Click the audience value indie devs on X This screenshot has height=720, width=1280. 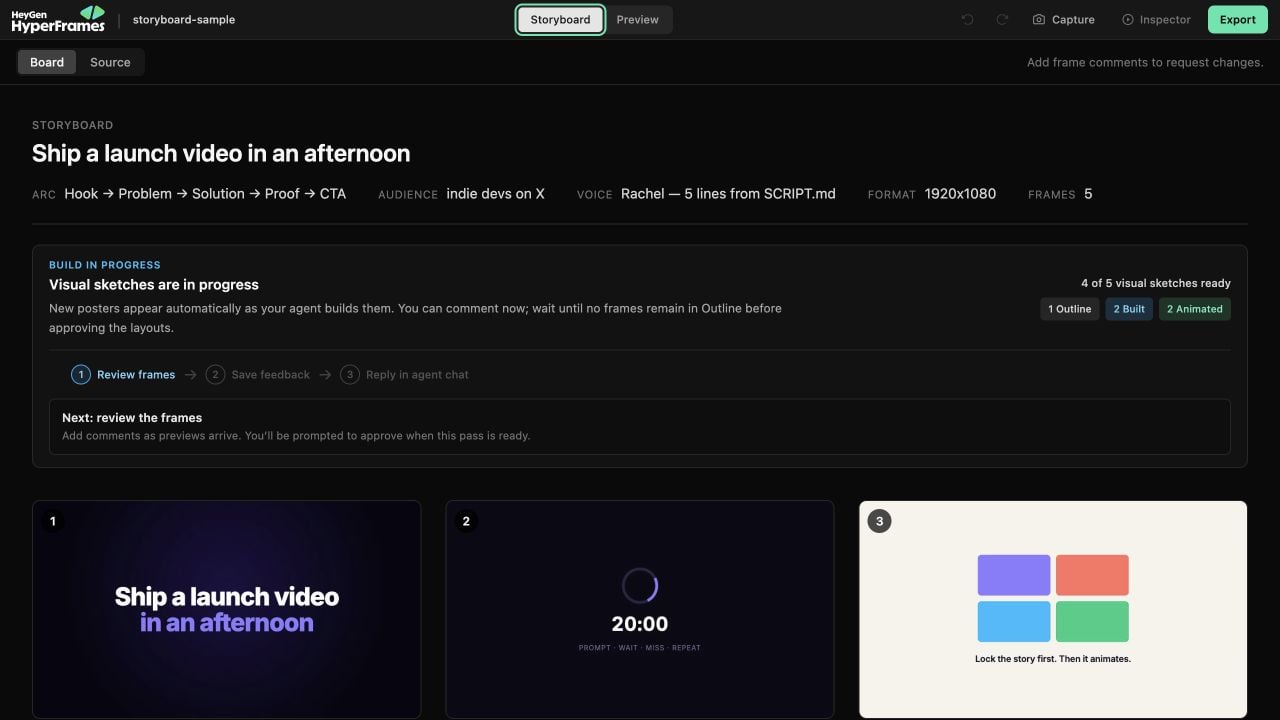(496, 194)
